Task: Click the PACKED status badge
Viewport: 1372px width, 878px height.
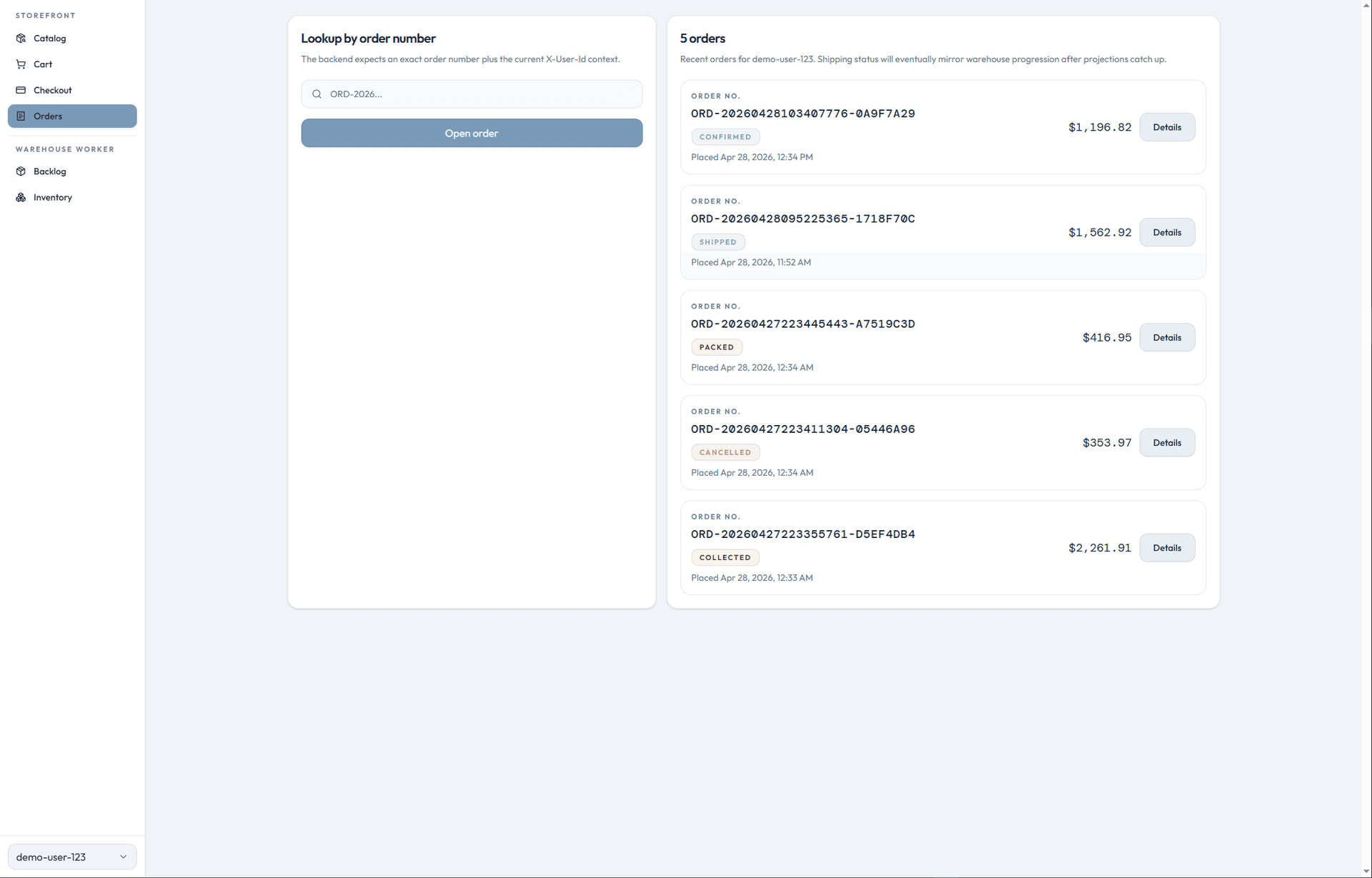Action: click(717, 346)
